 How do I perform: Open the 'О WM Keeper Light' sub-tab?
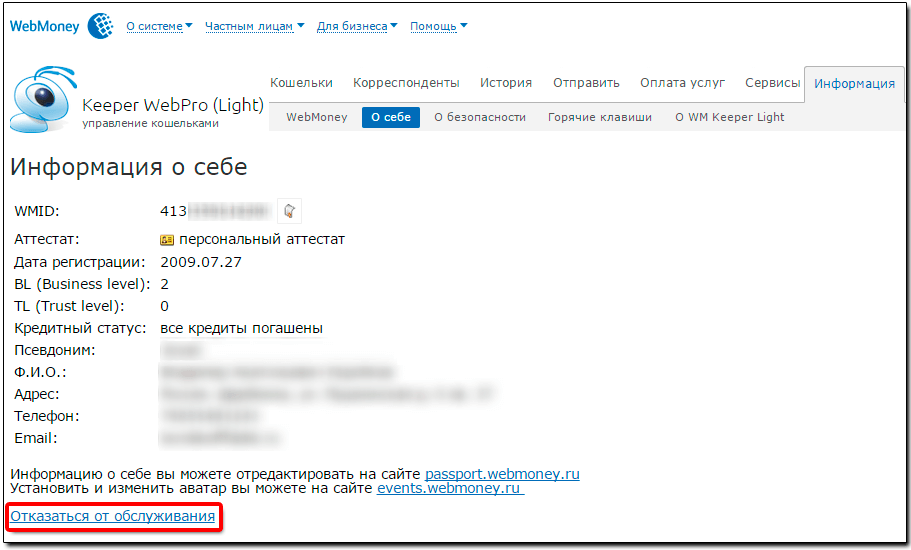[x=729, y=117]
